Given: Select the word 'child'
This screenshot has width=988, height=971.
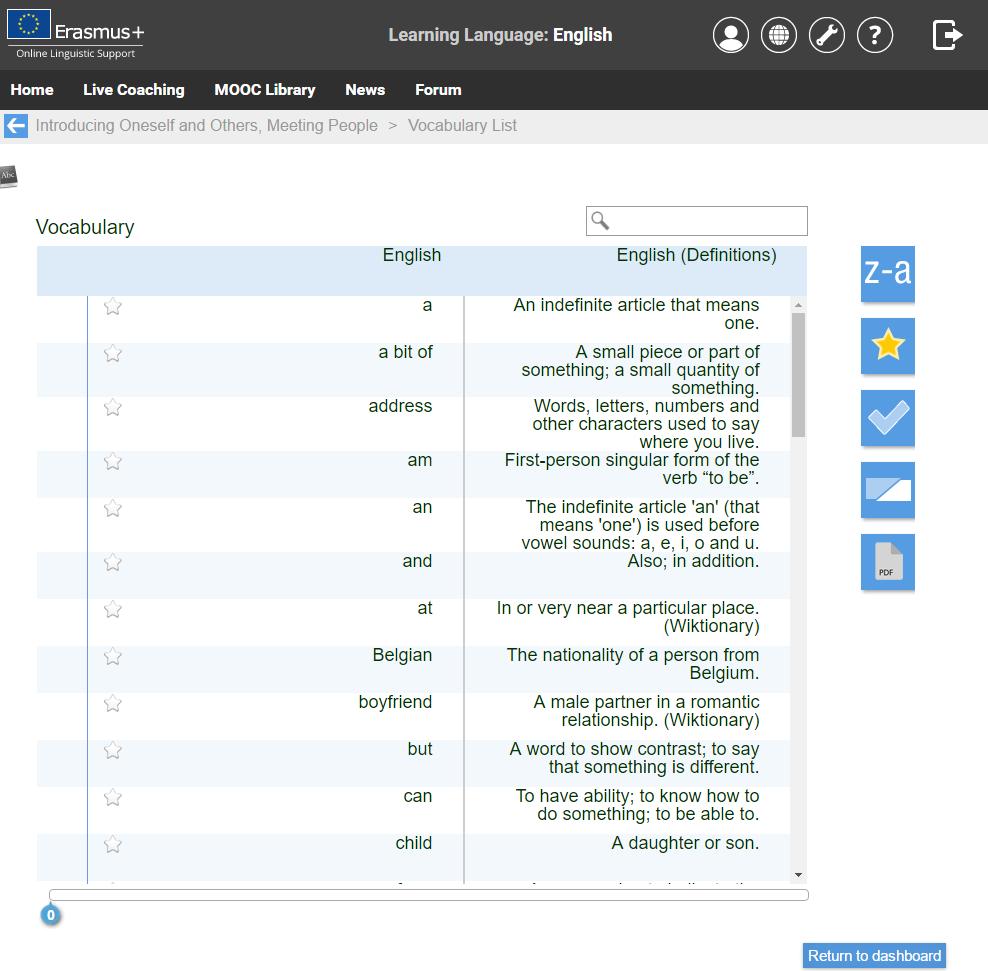Looking at the screenshot, I should coord(413,843).
